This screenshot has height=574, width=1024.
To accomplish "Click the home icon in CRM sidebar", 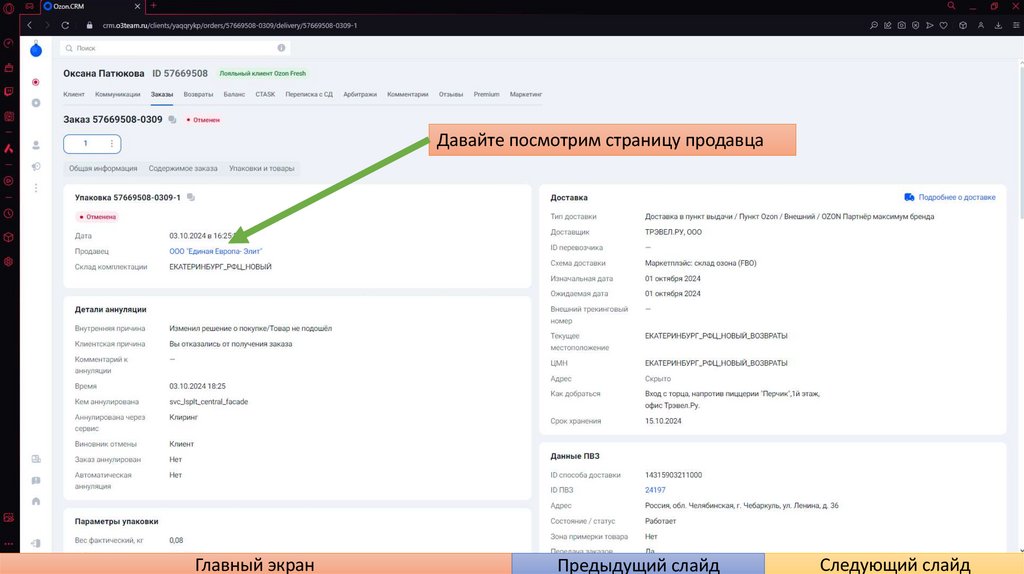I will tap(36, 502).
